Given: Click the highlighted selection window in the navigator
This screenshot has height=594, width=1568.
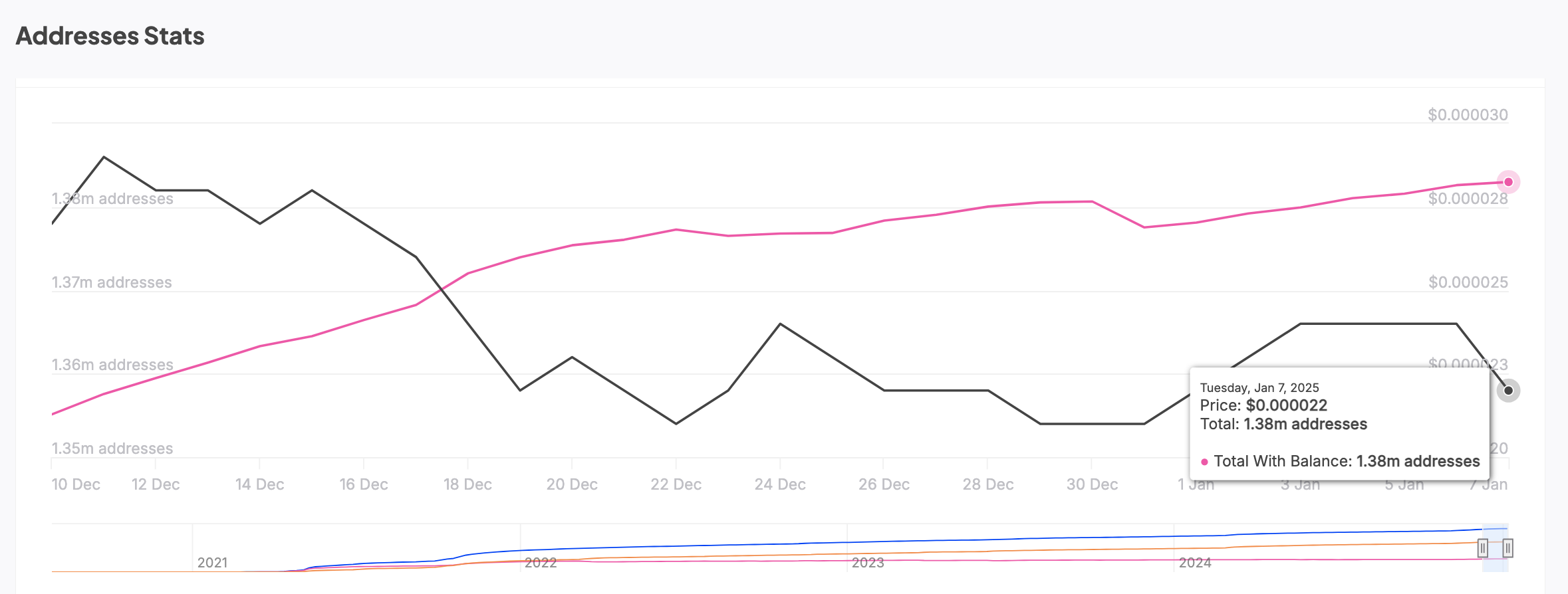Looking at the screenshot, I should pyautogui.click(x=1495, y=561).
